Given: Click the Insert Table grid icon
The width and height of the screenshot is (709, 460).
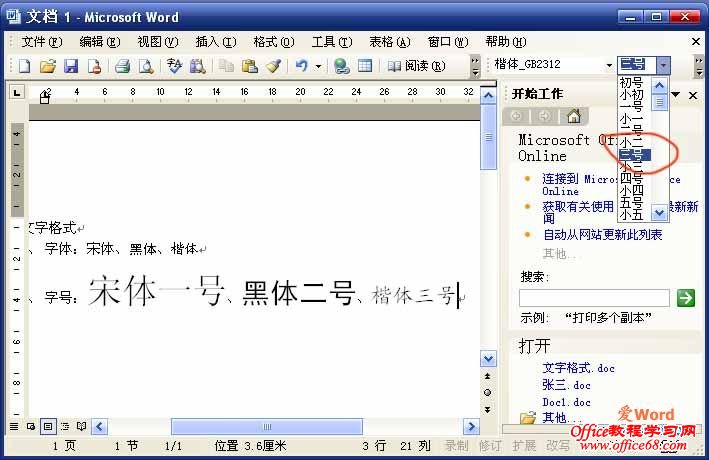Looking at the screenshot, I should coord(365,66).
